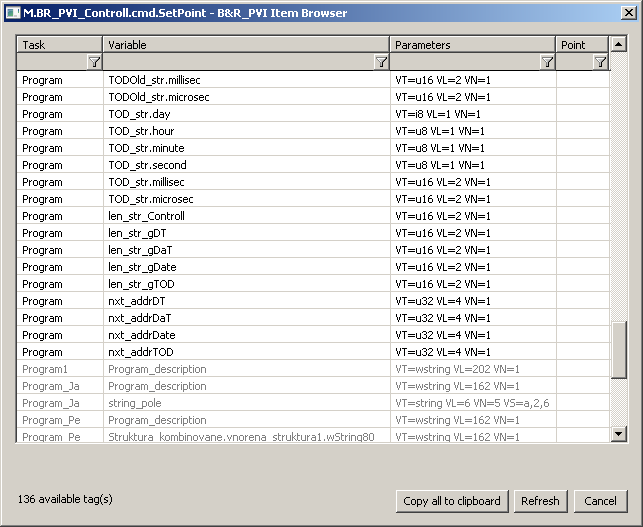Open the Variable column filter funnel
This screenshot has width=643, height=527.
point(381,62)
